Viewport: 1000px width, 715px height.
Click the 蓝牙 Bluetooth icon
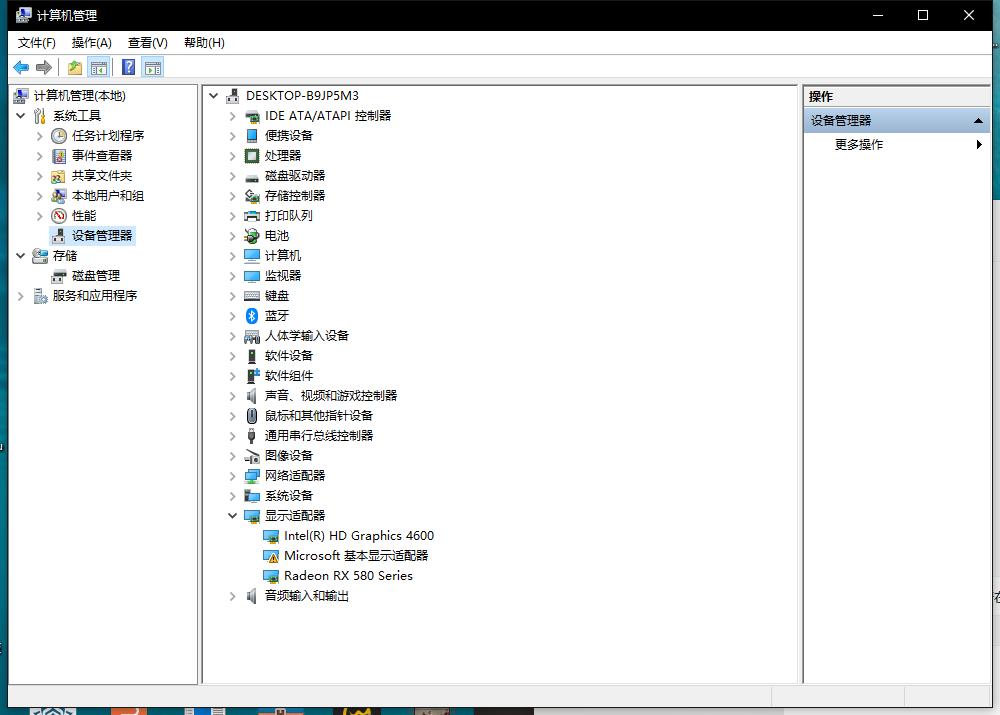pyautogui.click(x=252, y=315)
